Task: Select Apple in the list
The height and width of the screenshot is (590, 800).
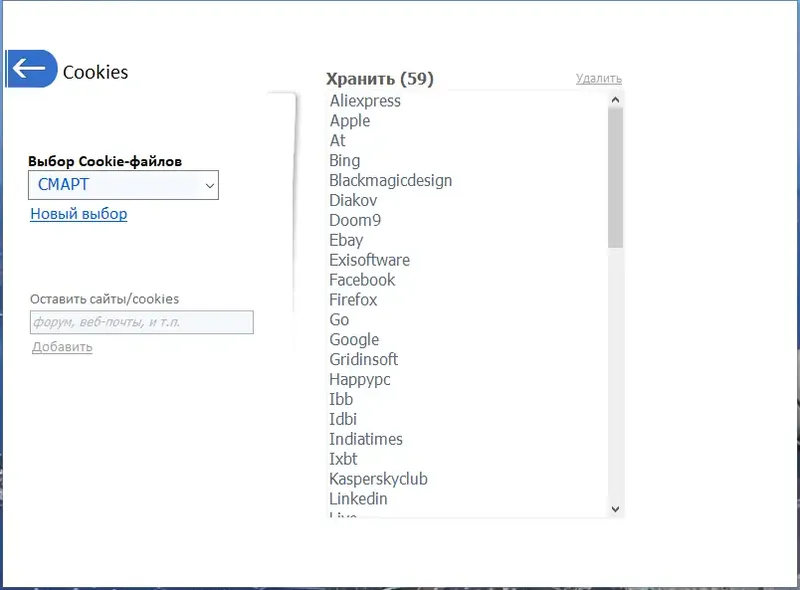Action: pos(350,121)
